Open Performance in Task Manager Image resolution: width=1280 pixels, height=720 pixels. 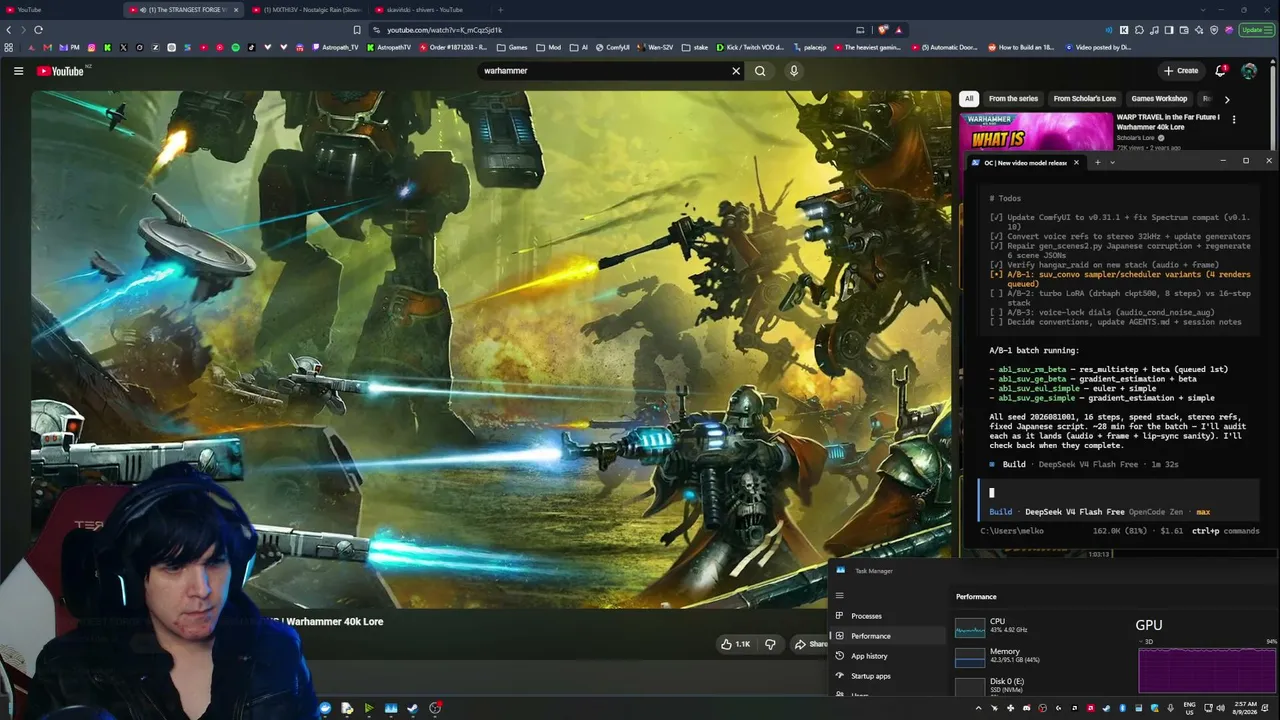887,636
